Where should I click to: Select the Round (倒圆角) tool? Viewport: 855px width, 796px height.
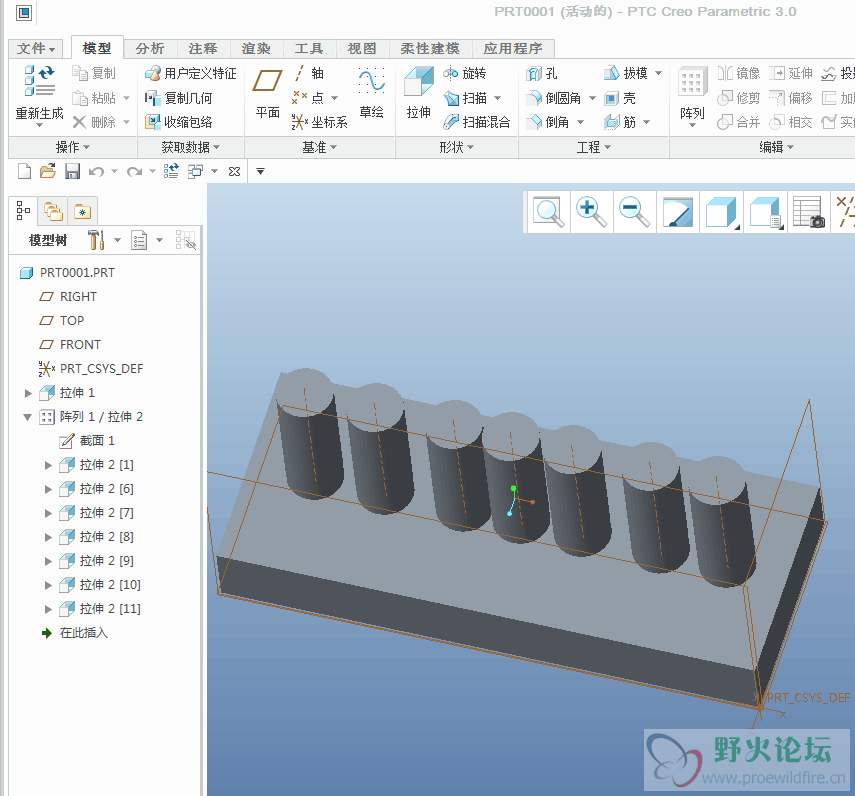553,98
